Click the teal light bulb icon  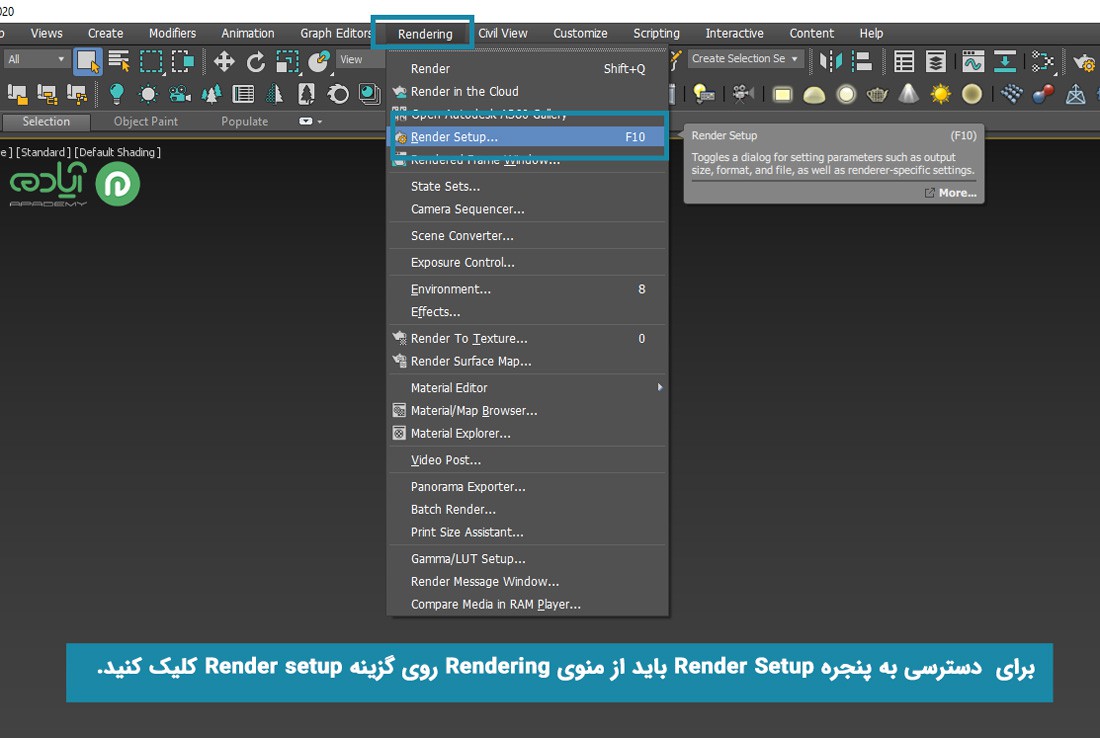click(116, 93)
